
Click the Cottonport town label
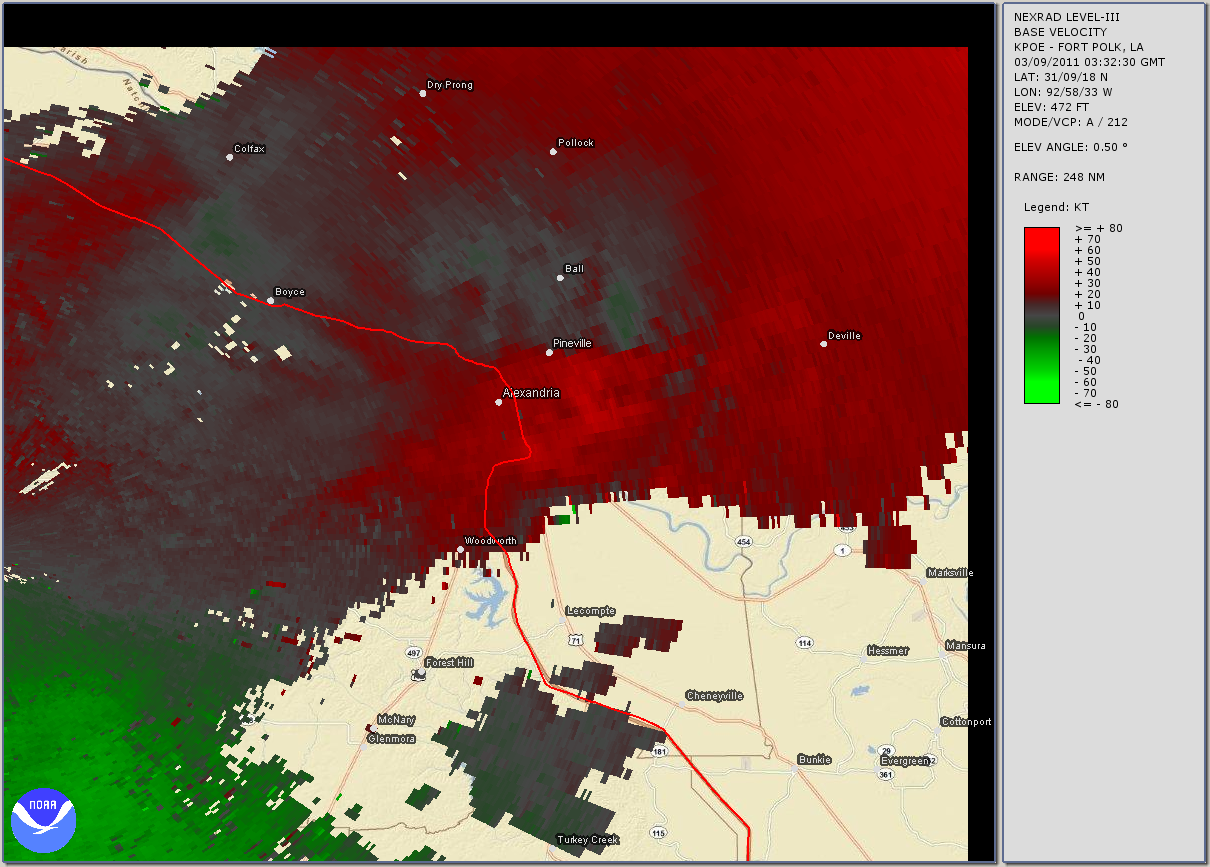point(966,722)
